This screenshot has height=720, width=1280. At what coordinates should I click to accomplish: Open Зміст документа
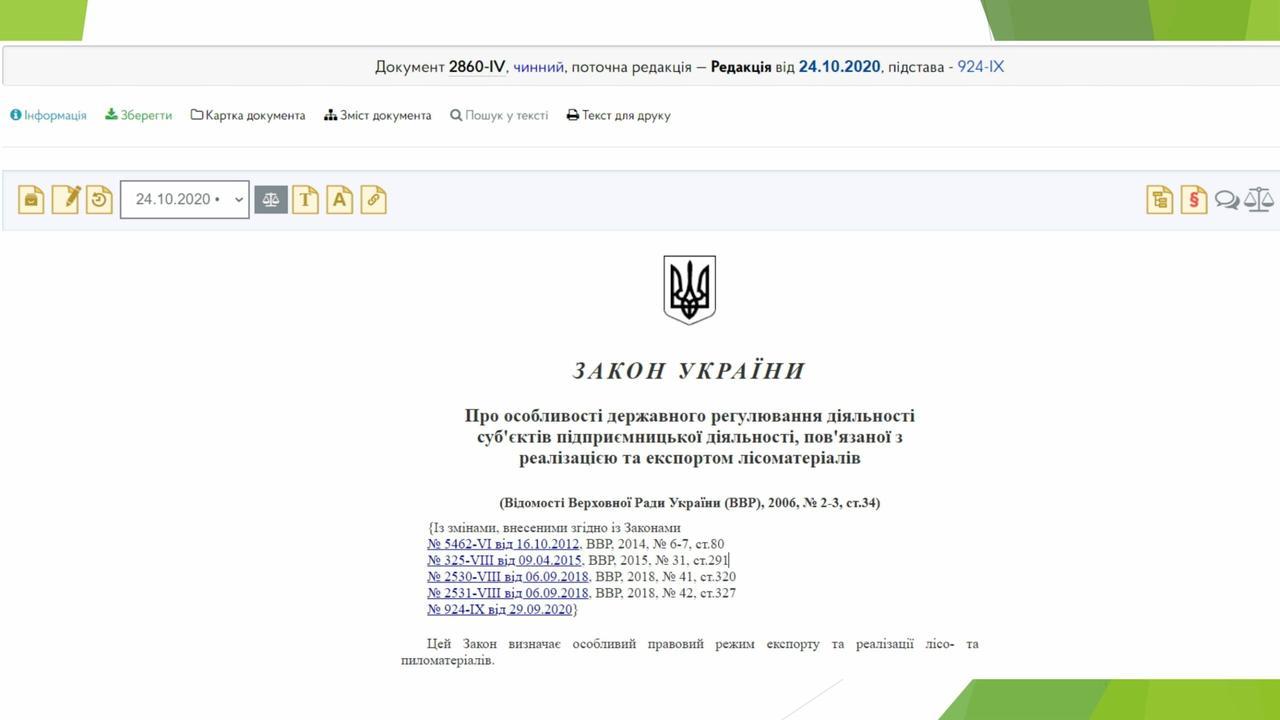[378, 116]
